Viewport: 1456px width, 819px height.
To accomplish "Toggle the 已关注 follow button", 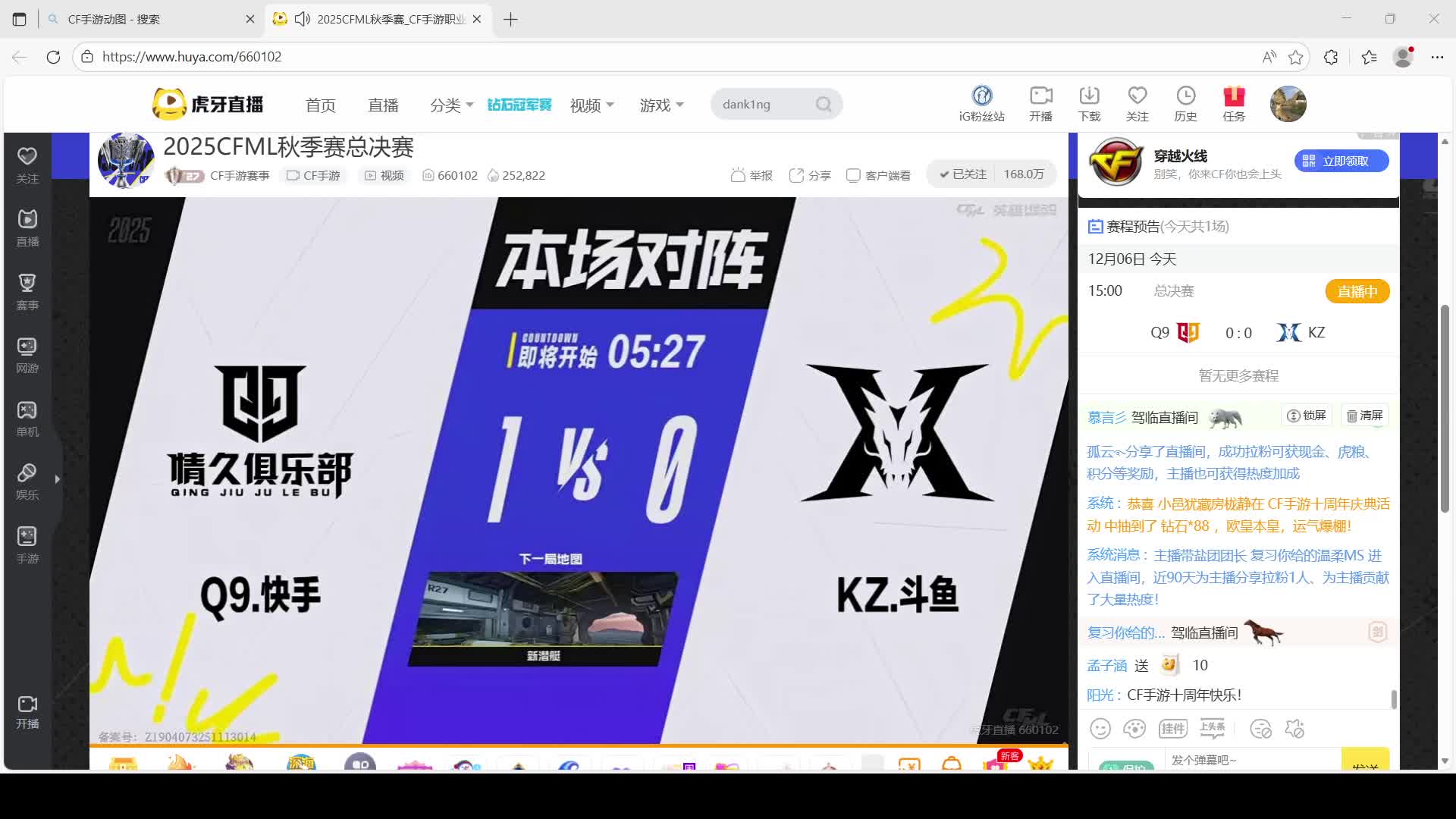I will (963, 174).
